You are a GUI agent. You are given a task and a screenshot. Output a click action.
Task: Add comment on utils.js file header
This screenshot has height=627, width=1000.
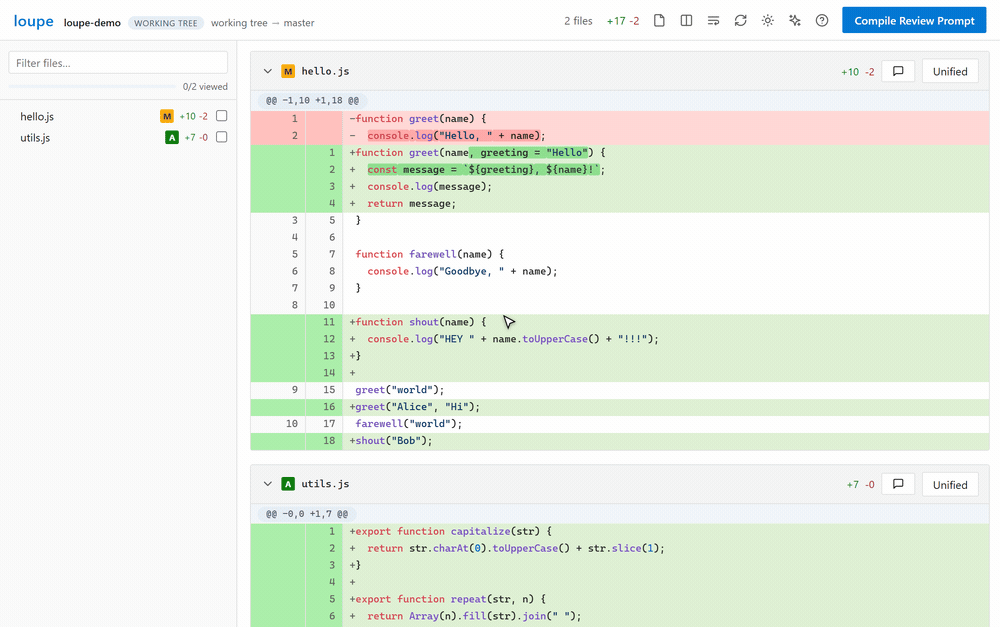(898, 484)
